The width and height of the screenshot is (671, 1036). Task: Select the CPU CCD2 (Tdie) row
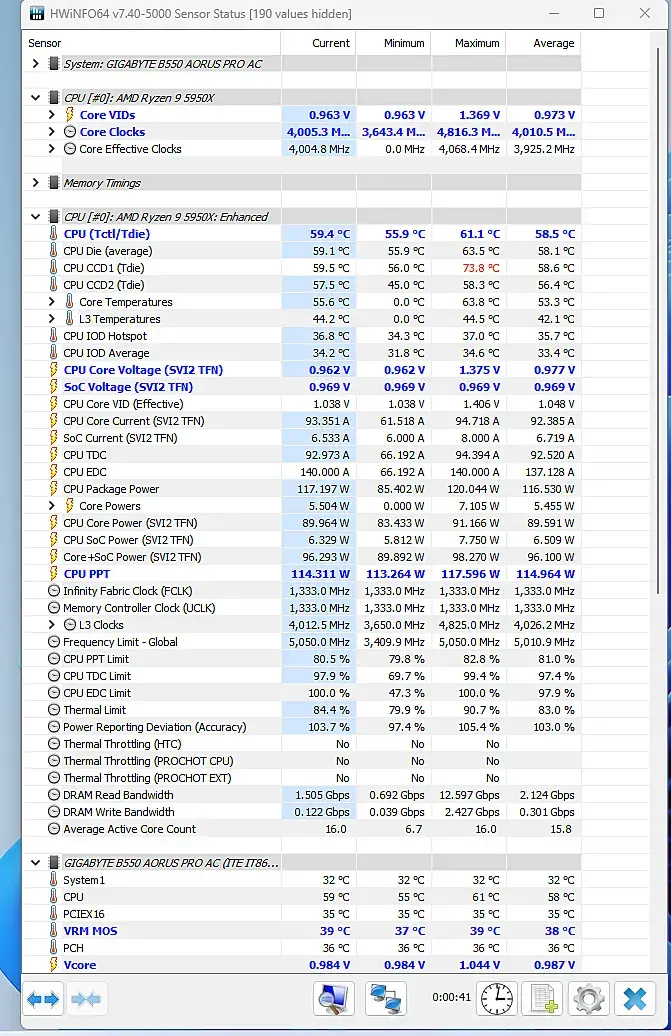[302, 285]
